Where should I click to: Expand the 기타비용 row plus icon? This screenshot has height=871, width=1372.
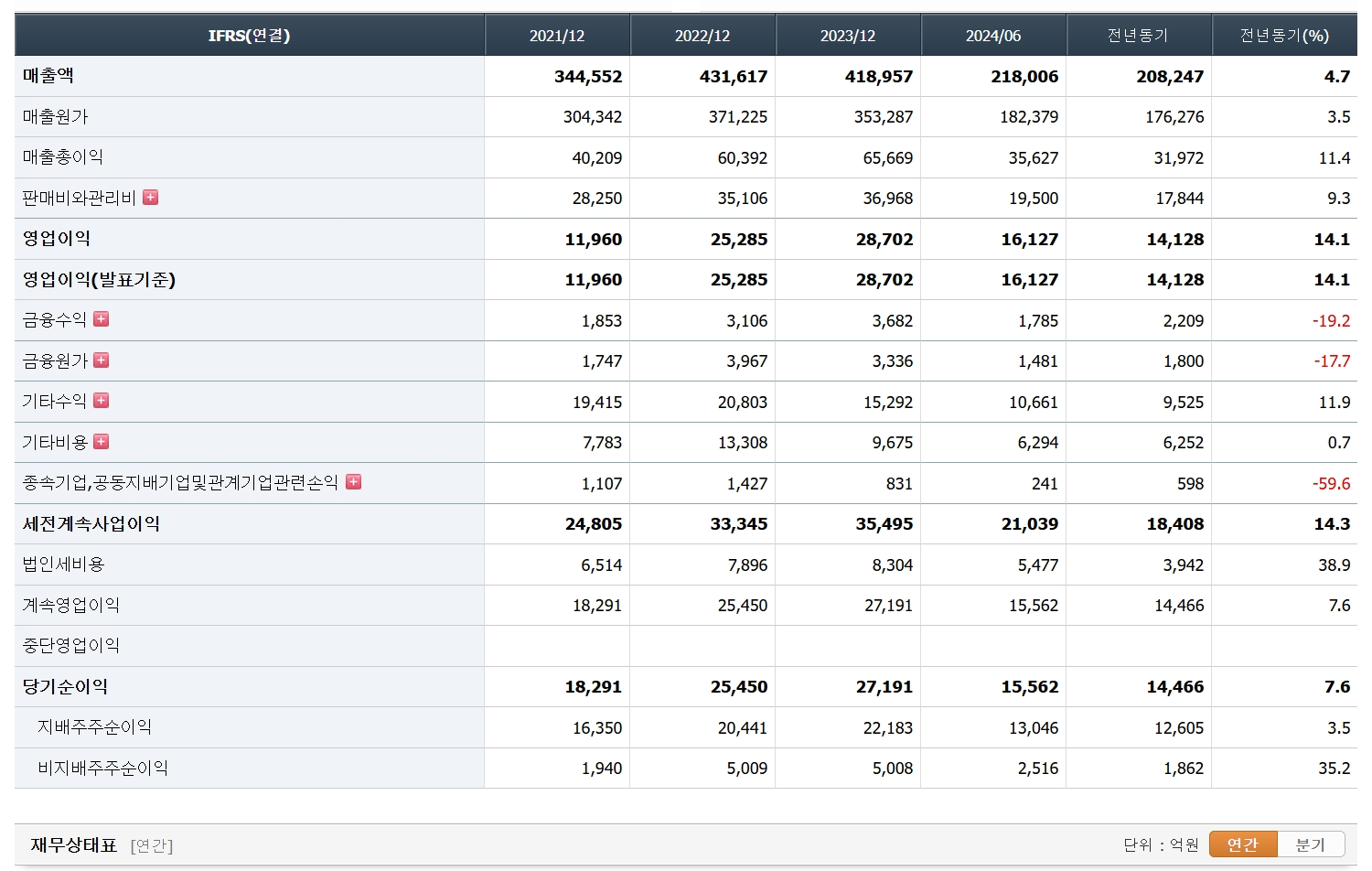[x=102, y=441]
